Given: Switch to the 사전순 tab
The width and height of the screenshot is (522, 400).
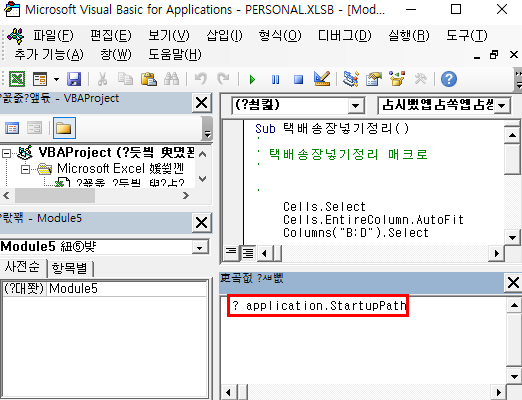Looking at the screenshot, I should pyautogui.click(x=22, y=267).
